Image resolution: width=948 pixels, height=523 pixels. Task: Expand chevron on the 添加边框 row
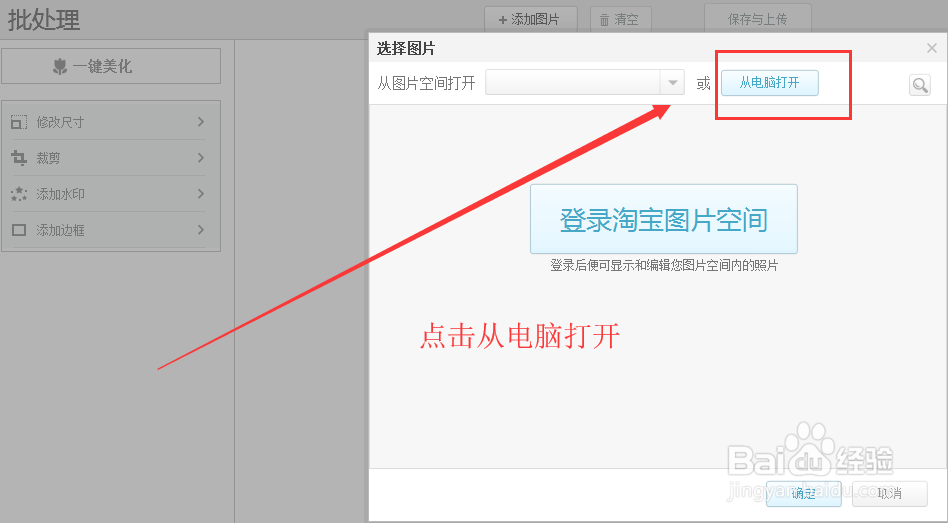click(201, 230)
